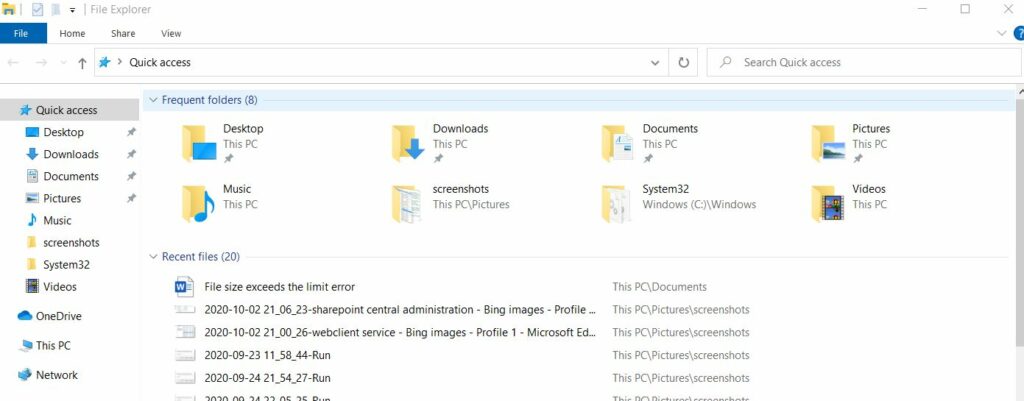1024x401 pixels.
Task: Open the File ribbon tab
Action: 21,33
